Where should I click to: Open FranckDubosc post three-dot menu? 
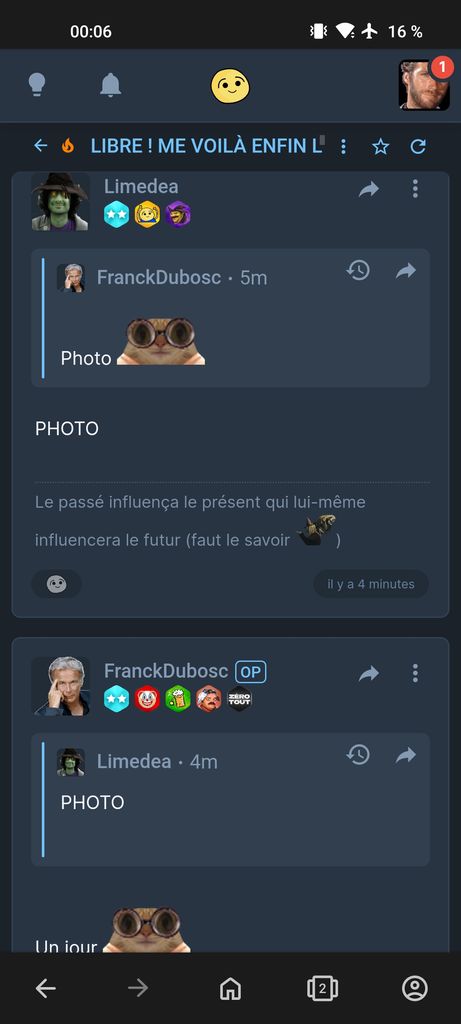[x=415, y=673]
